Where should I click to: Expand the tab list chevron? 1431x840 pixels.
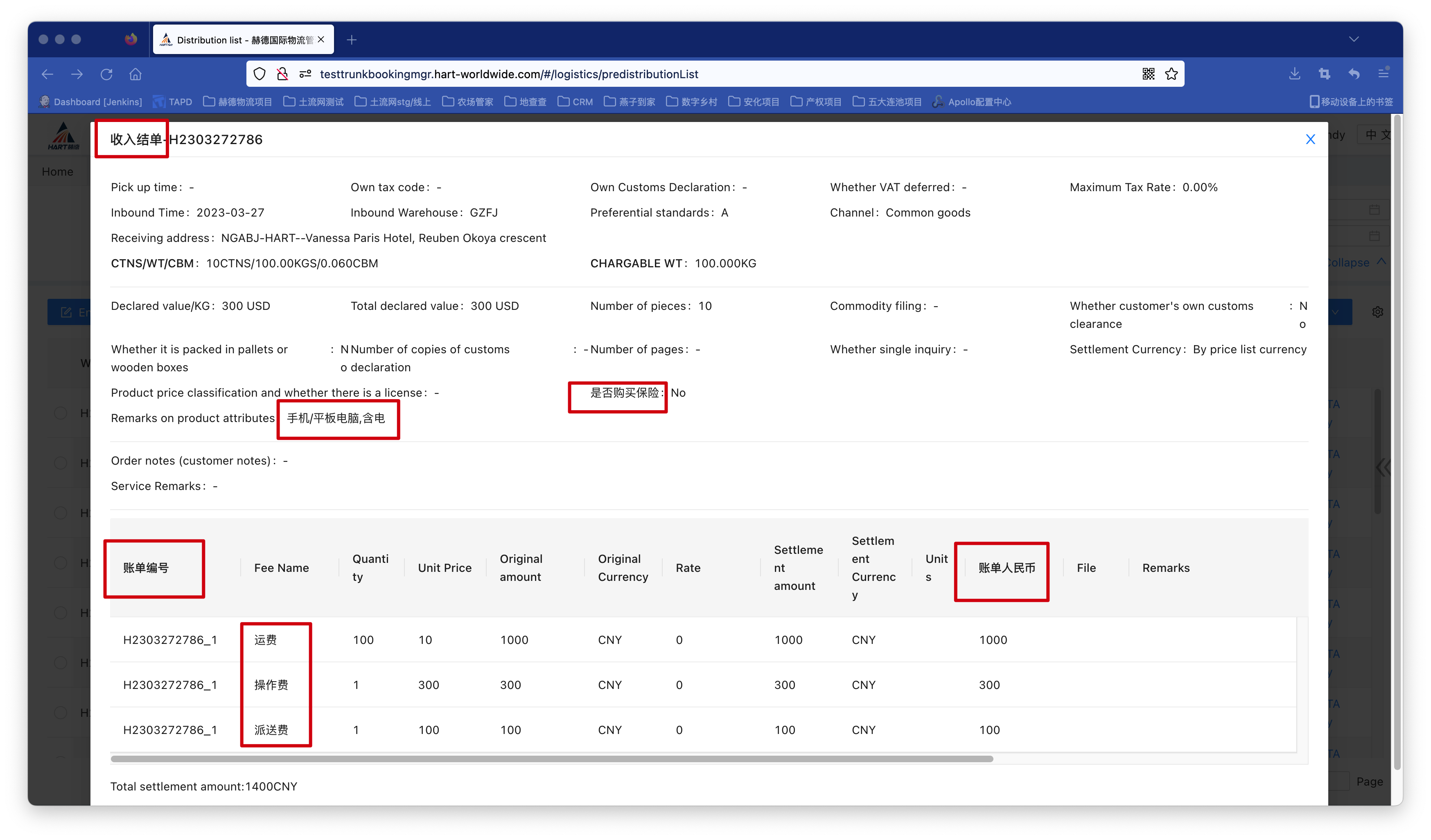click(x=1354, y=39)
